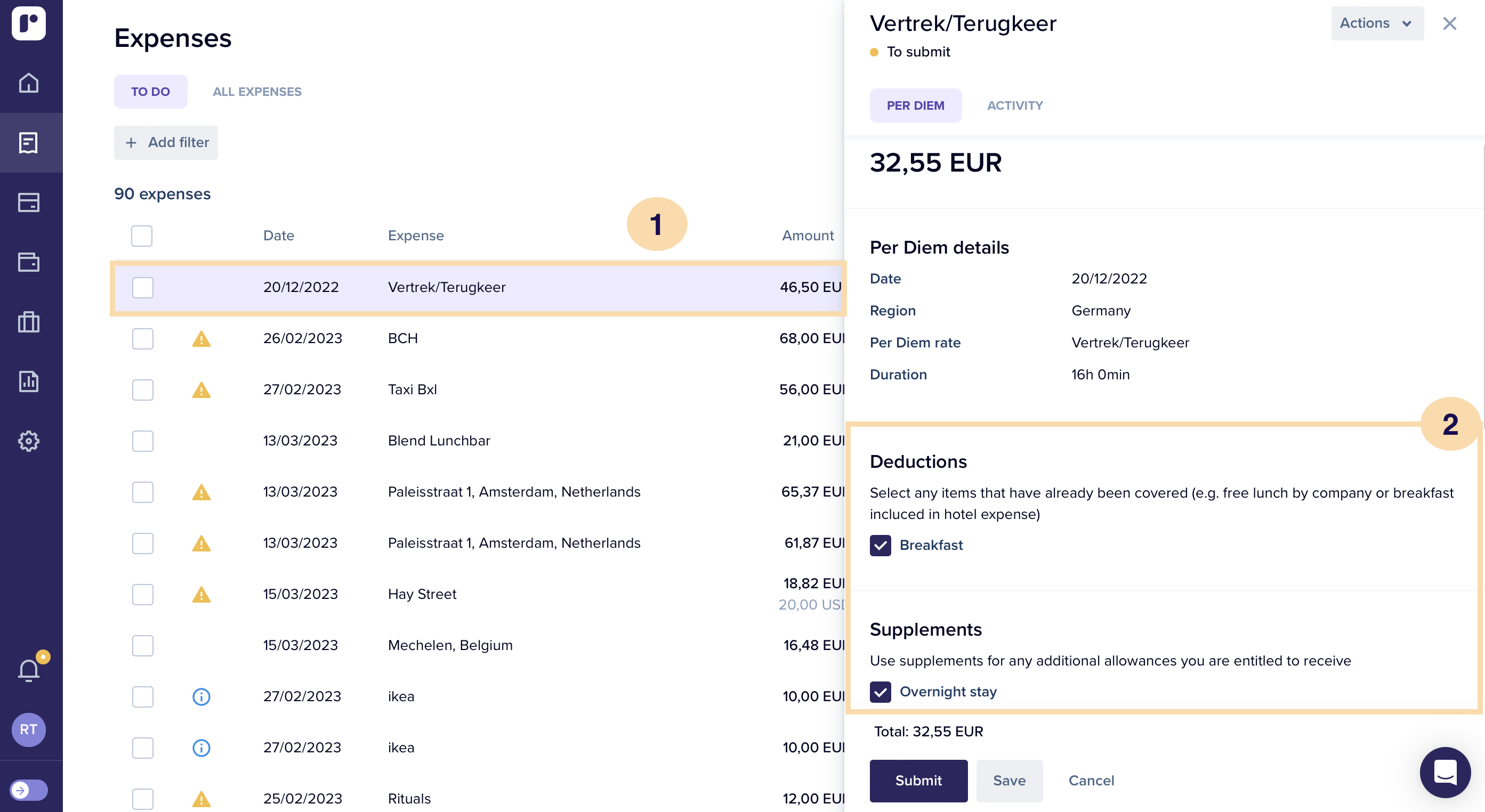
Task: Open the Home icon in sidebar
Action: (29, 83)
